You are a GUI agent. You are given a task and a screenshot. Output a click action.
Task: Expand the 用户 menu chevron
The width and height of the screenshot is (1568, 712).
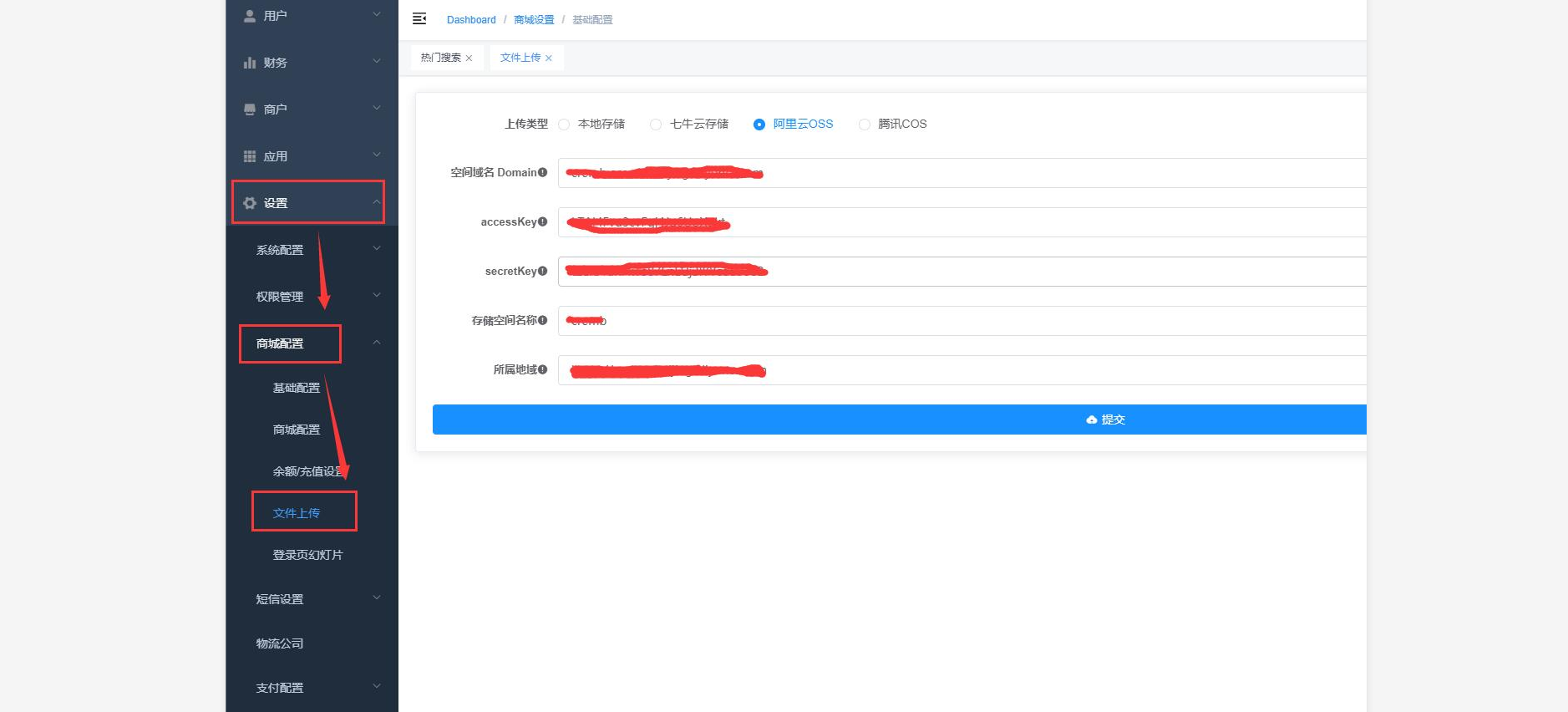coord(377,14)
